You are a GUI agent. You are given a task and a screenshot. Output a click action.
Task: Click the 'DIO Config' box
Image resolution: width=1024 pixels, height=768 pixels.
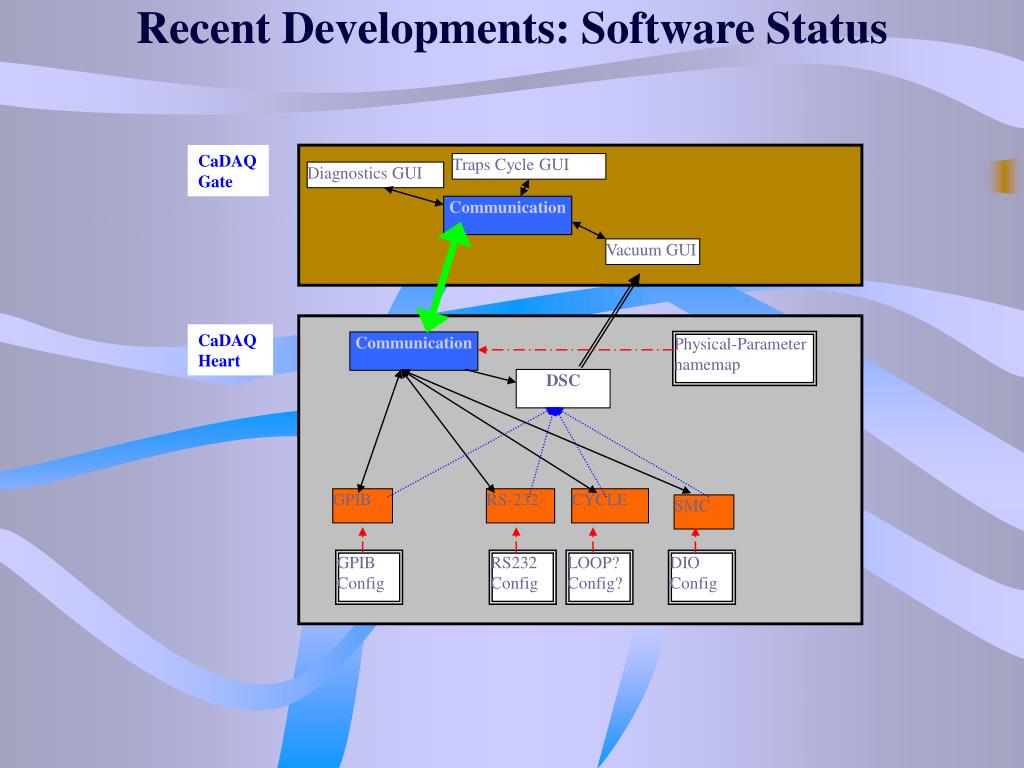click(x=702, y=577)
